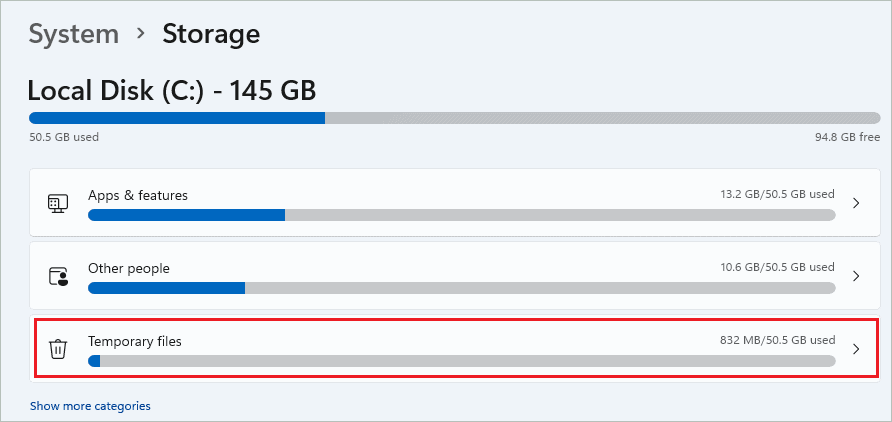Click the Temporary files trash can icon
The width and height of the screenshot is (892, 422).
point(57,349)
